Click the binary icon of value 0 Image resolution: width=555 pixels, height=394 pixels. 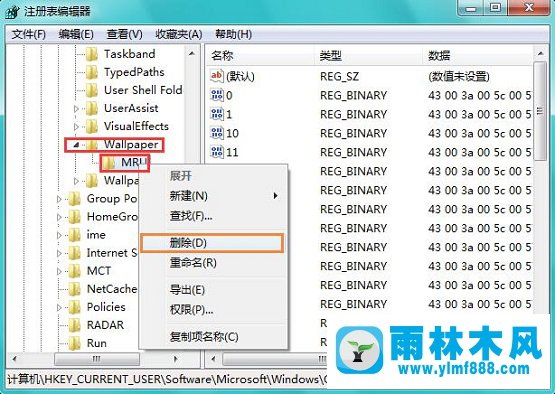click(217, 95)
